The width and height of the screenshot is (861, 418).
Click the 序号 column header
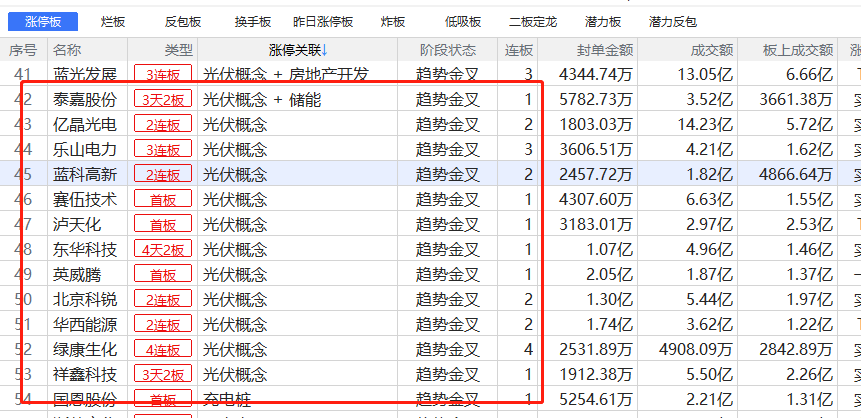tap(23, 51)
